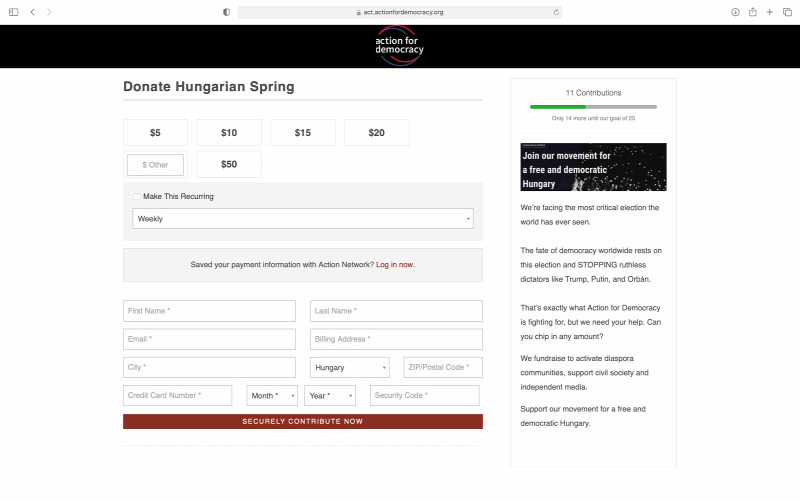Click the address bar URL field
The image size is (800, 501).
click(399, 12)
